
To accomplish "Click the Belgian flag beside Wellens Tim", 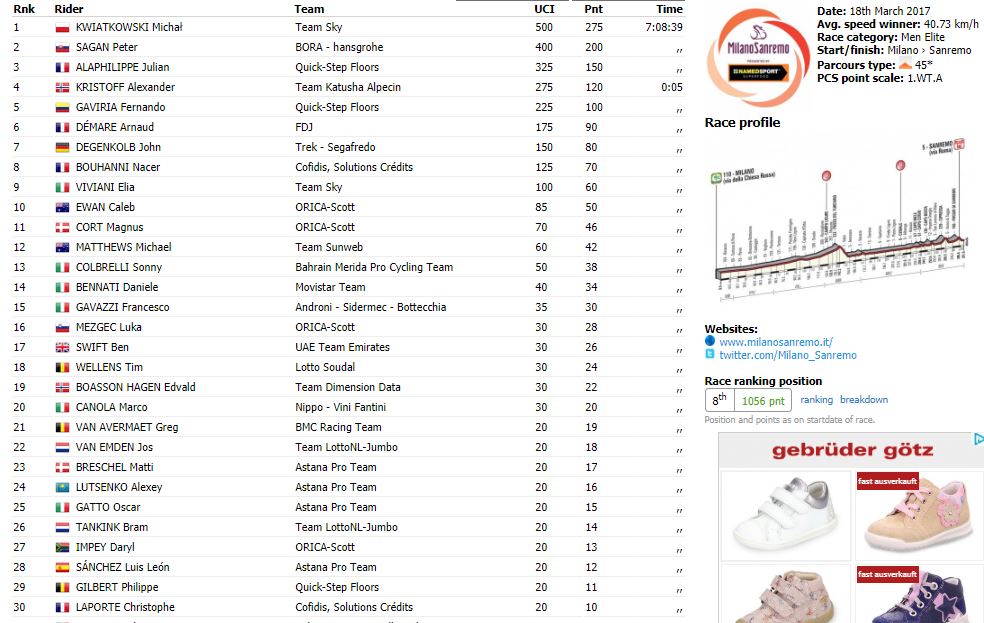I will [x=62, y=368].
